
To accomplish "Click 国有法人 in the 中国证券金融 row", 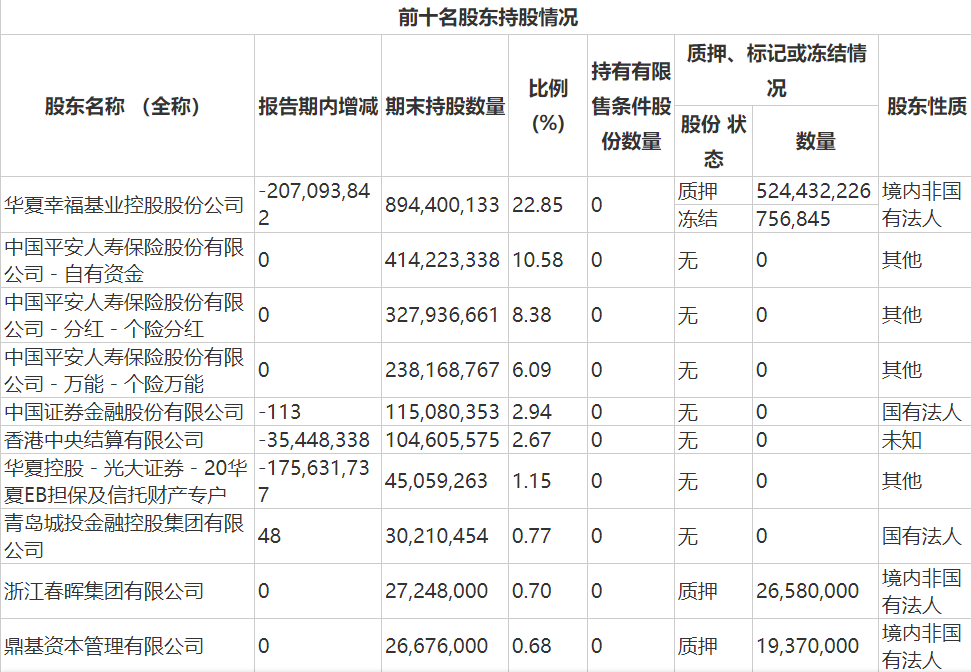I will tap(921, 412).
